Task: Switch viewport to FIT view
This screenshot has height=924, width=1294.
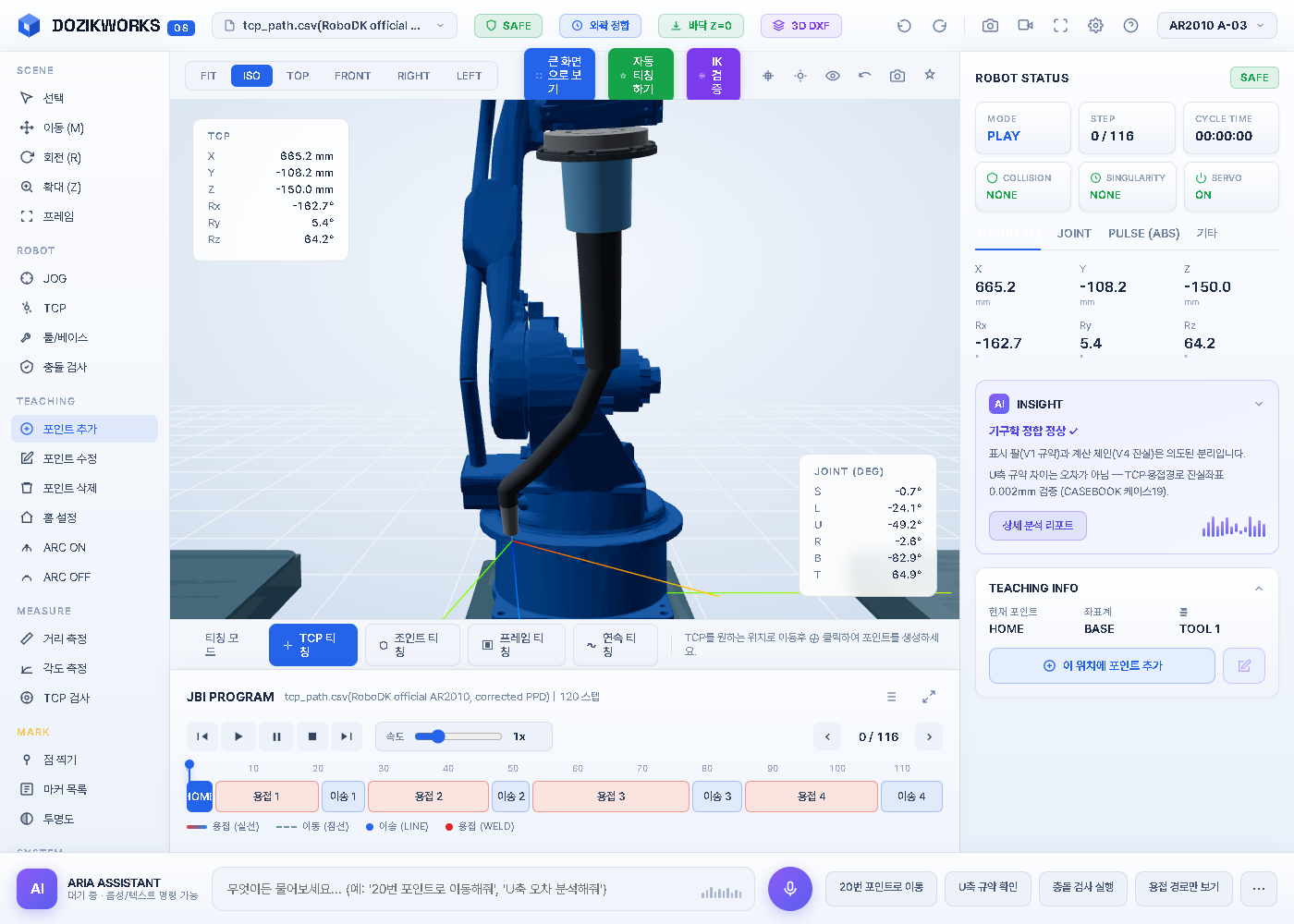Action: 209,76
